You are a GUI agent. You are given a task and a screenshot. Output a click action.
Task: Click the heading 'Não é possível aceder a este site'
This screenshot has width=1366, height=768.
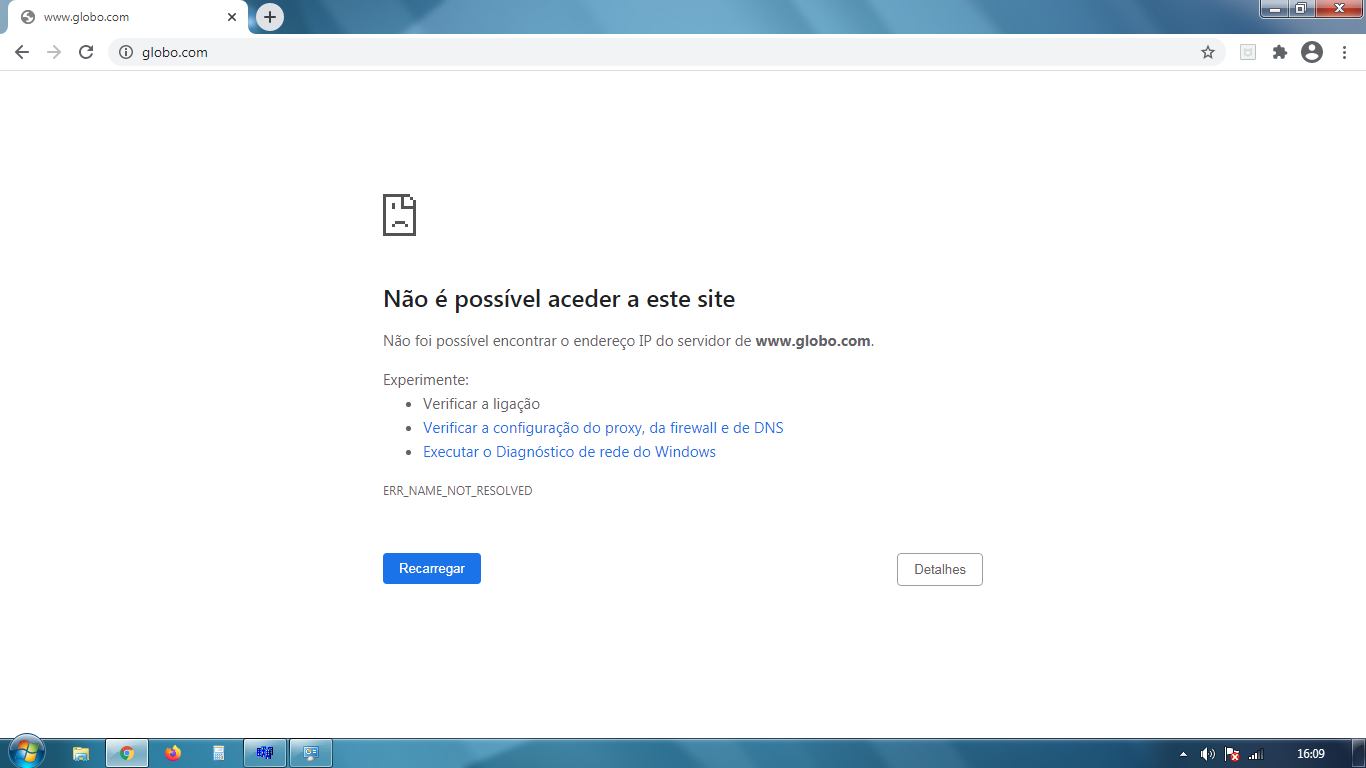559,299
